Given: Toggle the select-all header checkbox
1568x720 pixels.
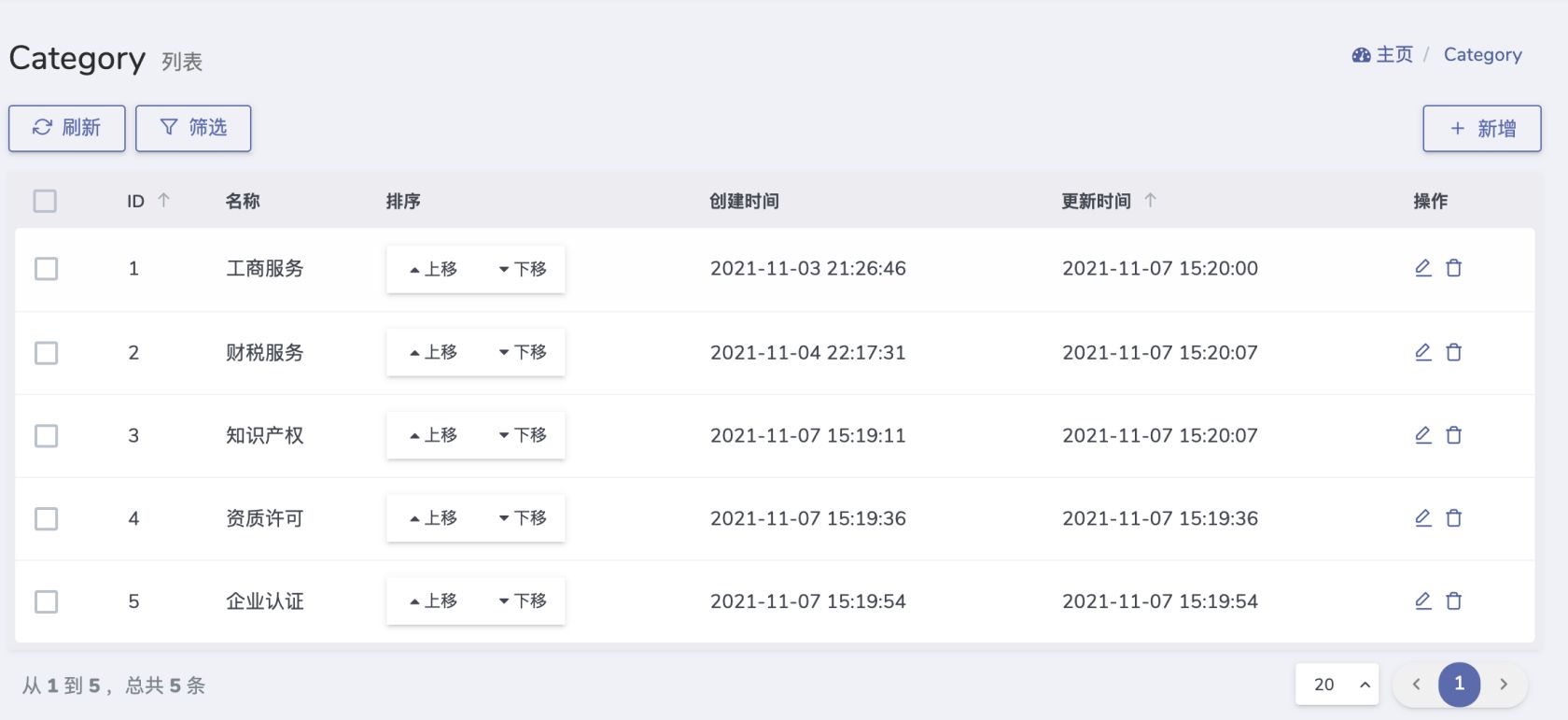Looking at the screenshot, I should 45,201.
